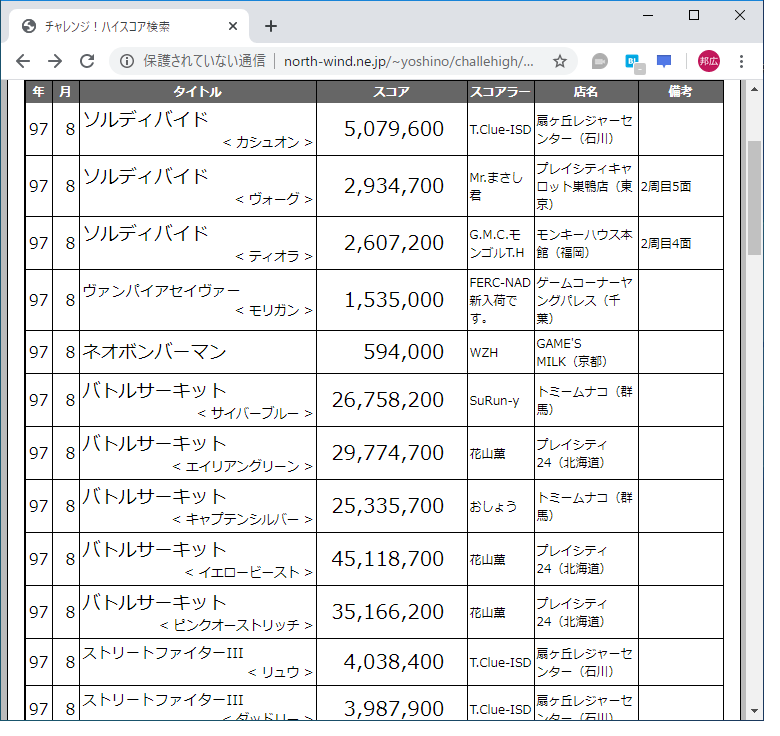
Task: Select score 26,758,200
Action: coord(388,400)
